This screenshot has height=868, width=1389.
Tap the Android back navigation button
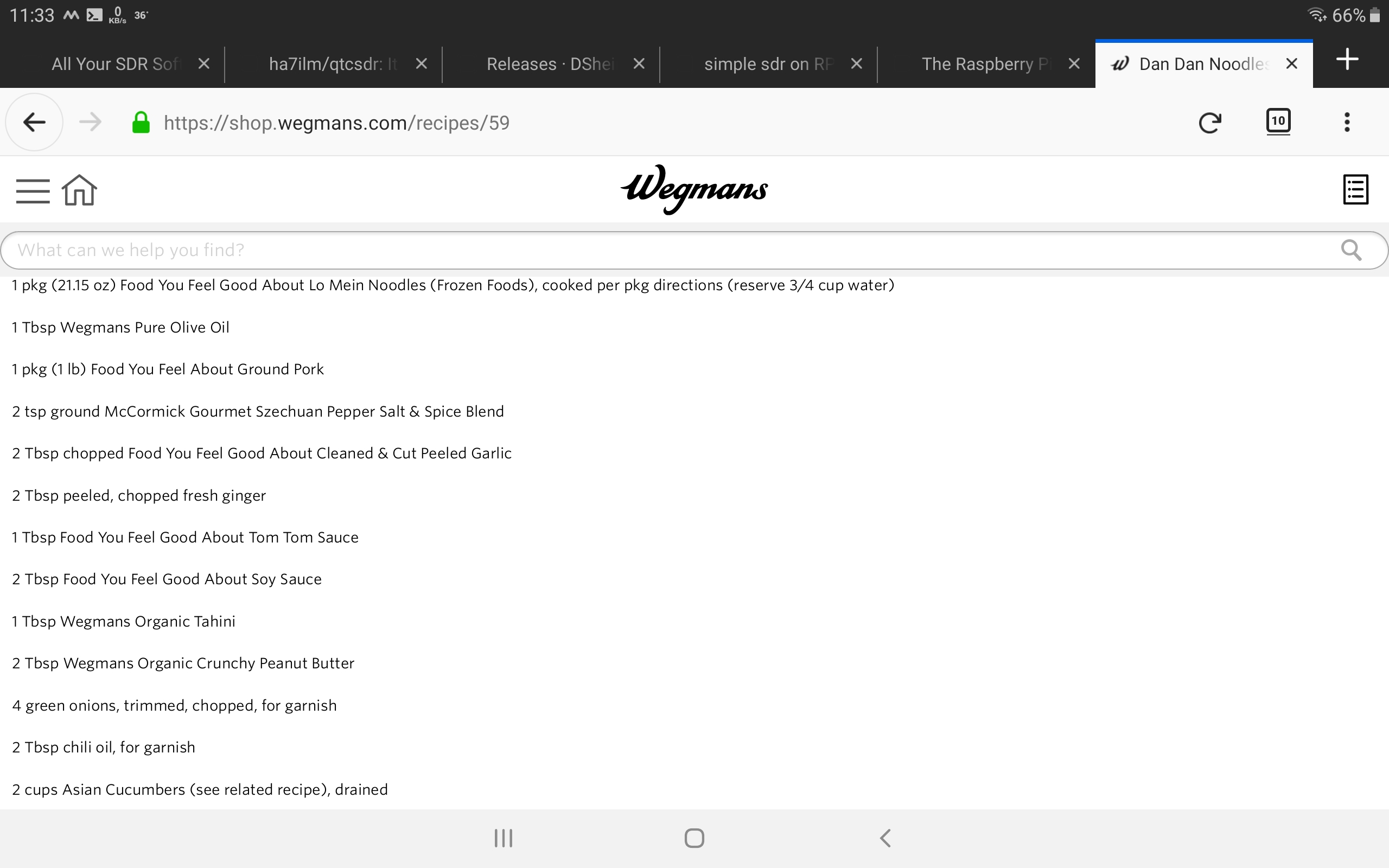[885, 838]
